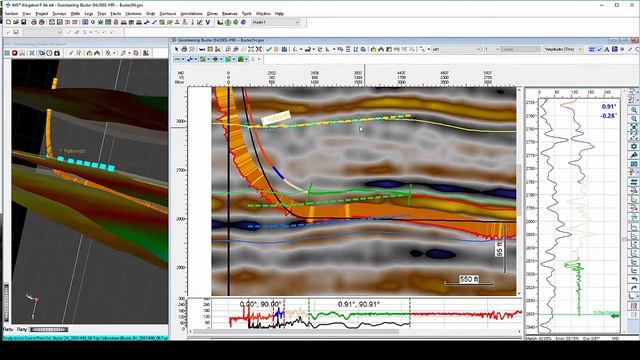Click the Open folder icon in main toolbar

16,22
